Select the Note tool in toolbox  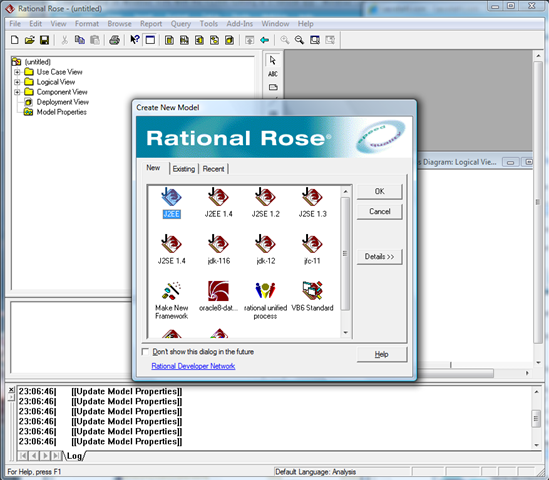coord(273,87)
